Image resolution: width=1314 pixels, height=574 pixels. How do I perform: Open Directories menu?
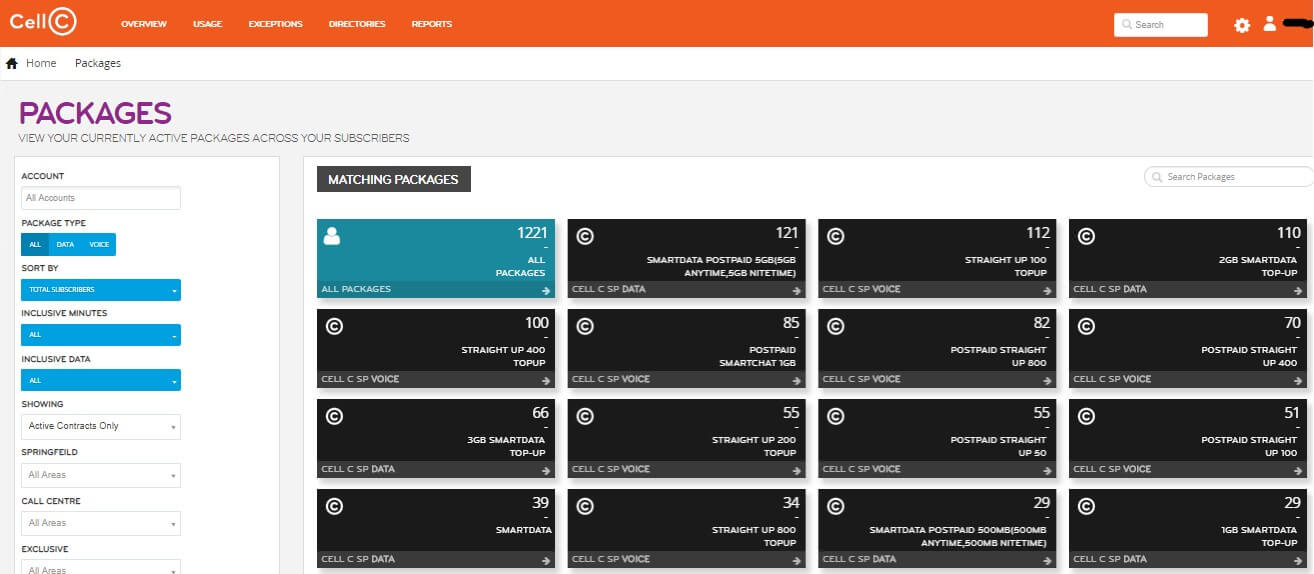point(357,24)
